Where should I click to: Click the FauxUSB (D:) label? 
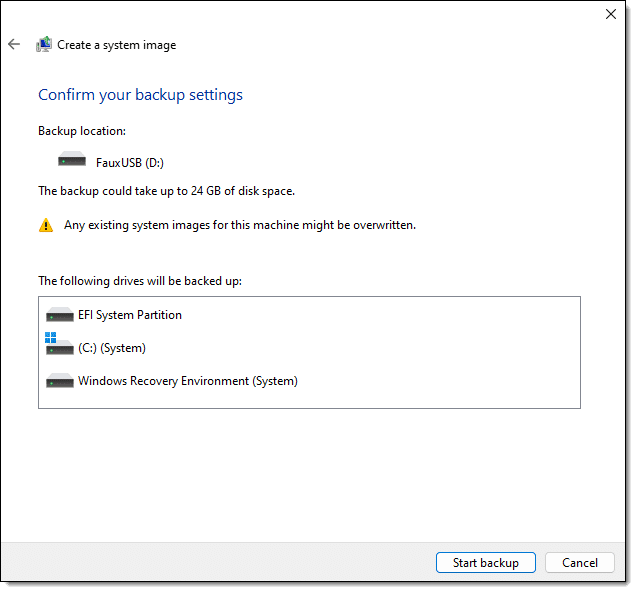pos(130,163)
